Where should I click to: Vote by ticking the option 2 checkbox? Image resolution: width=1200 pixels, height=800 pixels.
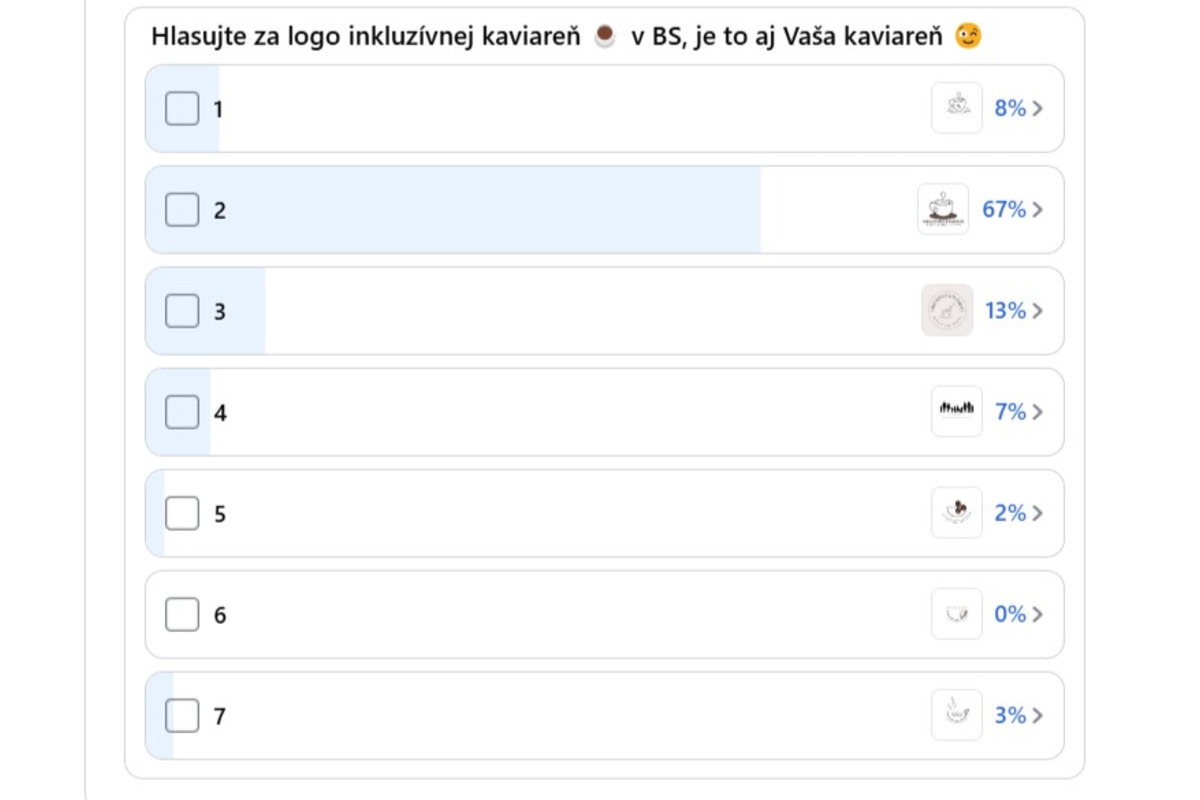tap(182, 209)
